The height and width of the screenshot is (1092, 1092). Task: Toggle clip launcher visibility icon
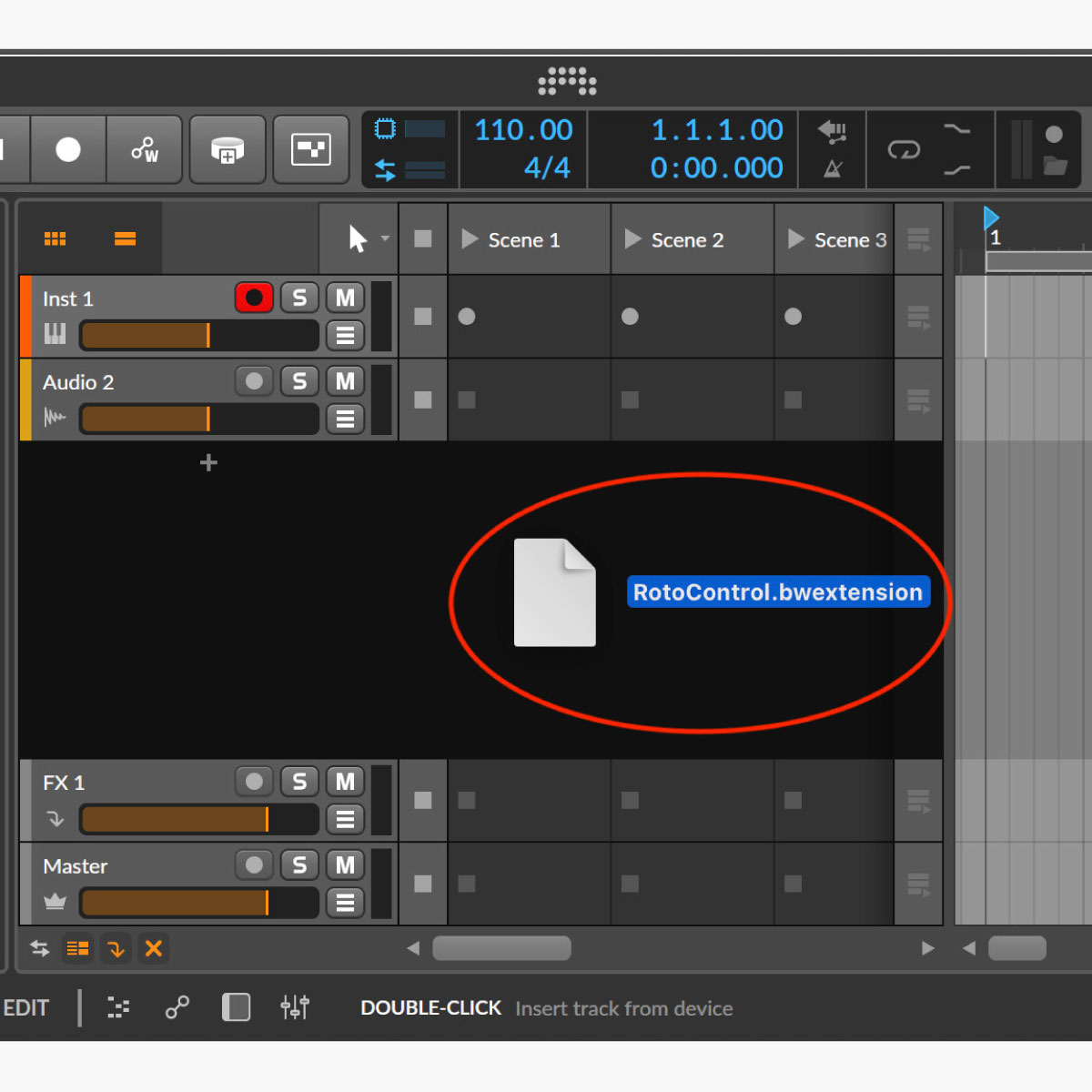coord(78,948)
